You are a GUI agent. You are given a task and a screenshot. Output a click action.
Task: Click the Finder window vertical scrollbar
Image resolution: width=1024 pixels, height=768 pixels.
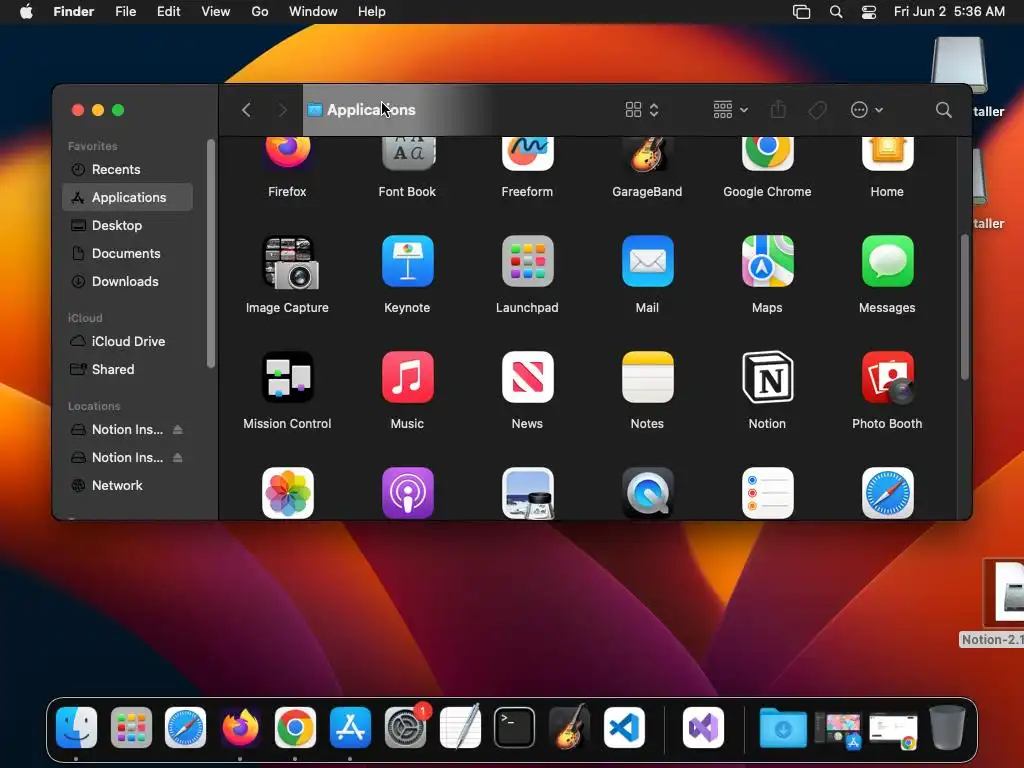(965, 307)
